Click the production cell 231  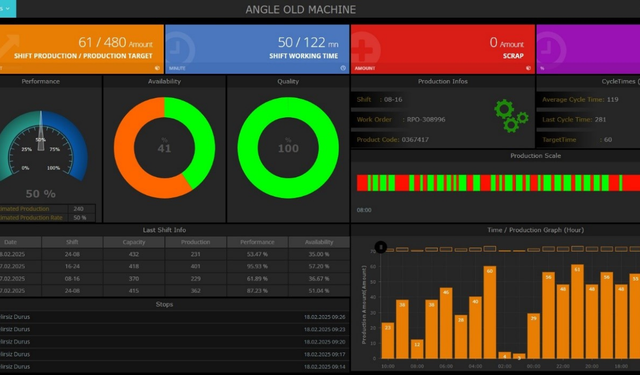(x=196, y=254)
